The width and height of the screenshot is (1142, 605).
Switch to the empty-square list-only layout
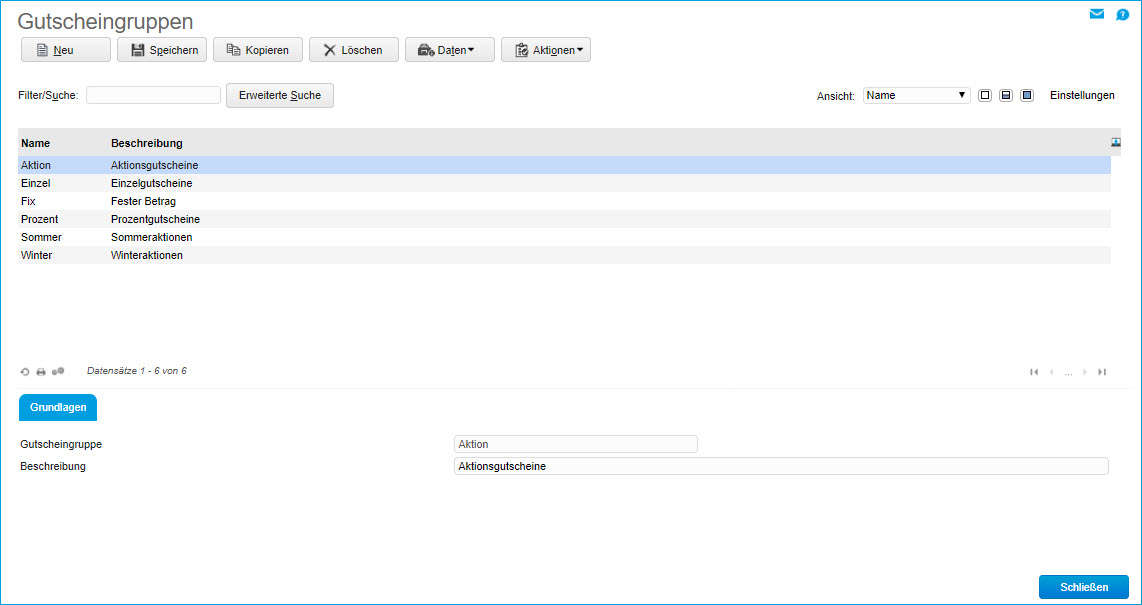click(x=985, y=96)
